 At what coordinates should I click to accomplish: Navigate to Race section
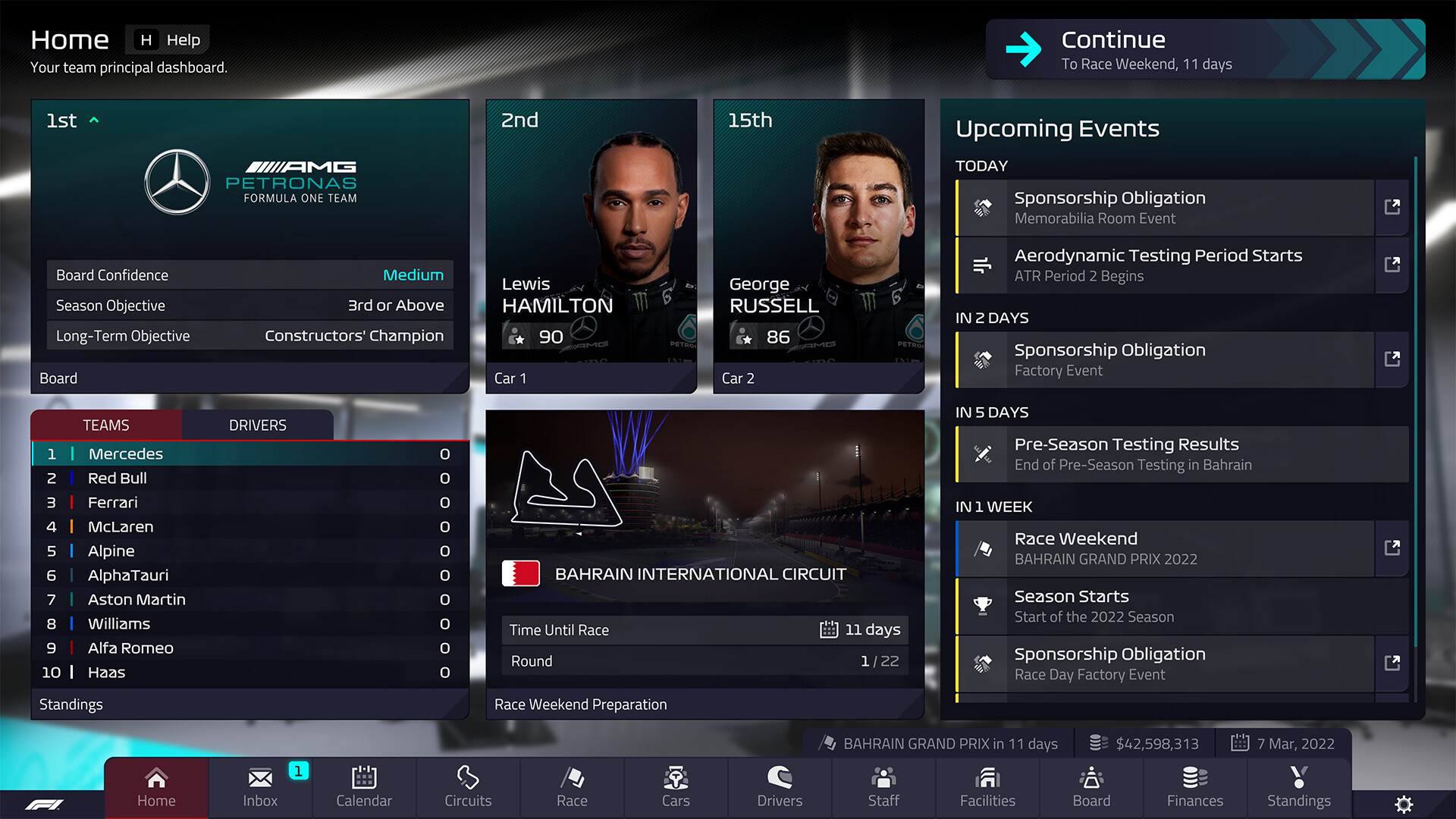click(x=572, y=786)
